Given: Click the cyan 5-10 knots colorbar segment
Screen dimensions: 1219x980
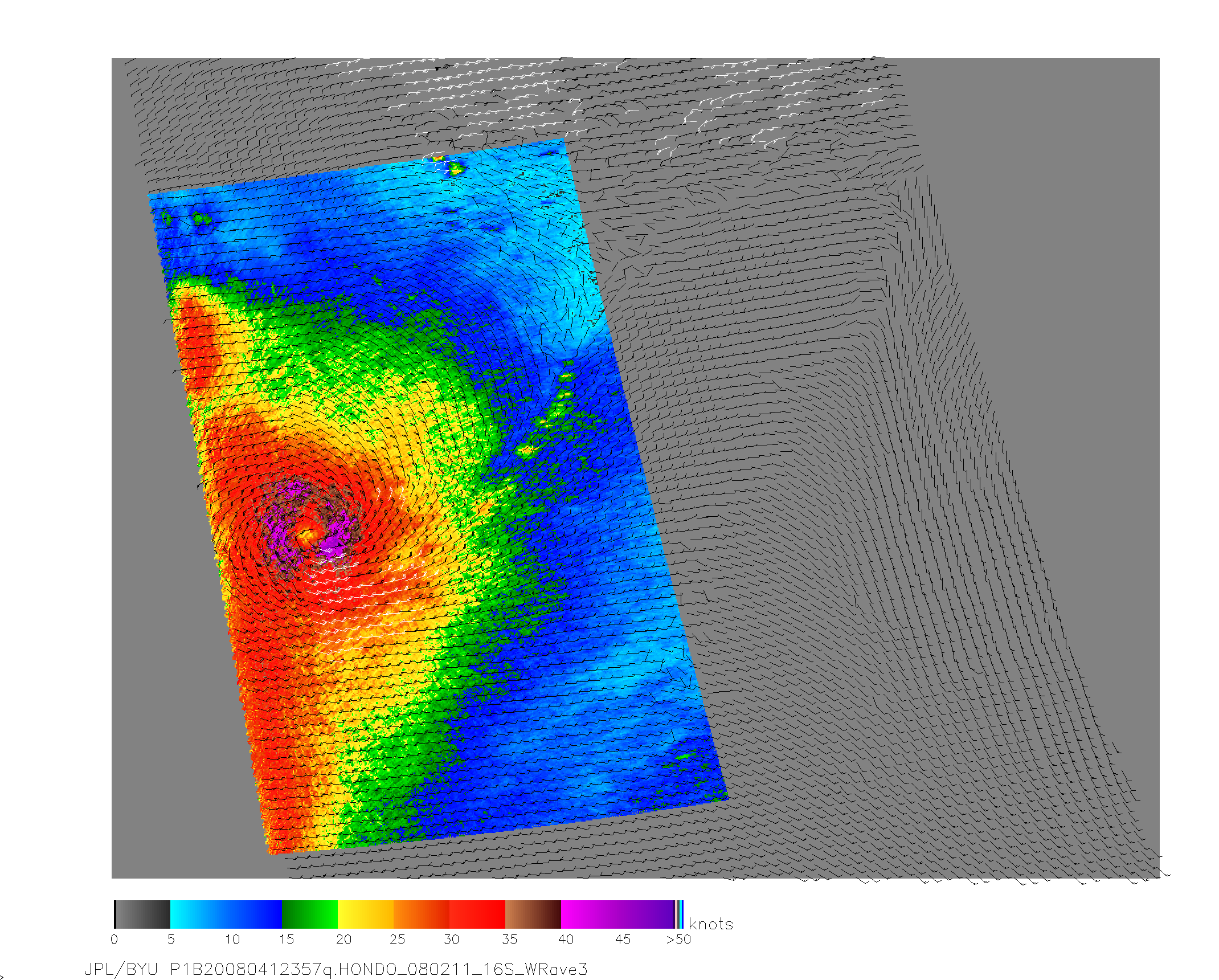Looking at the screenshot, I should point(198,914).
